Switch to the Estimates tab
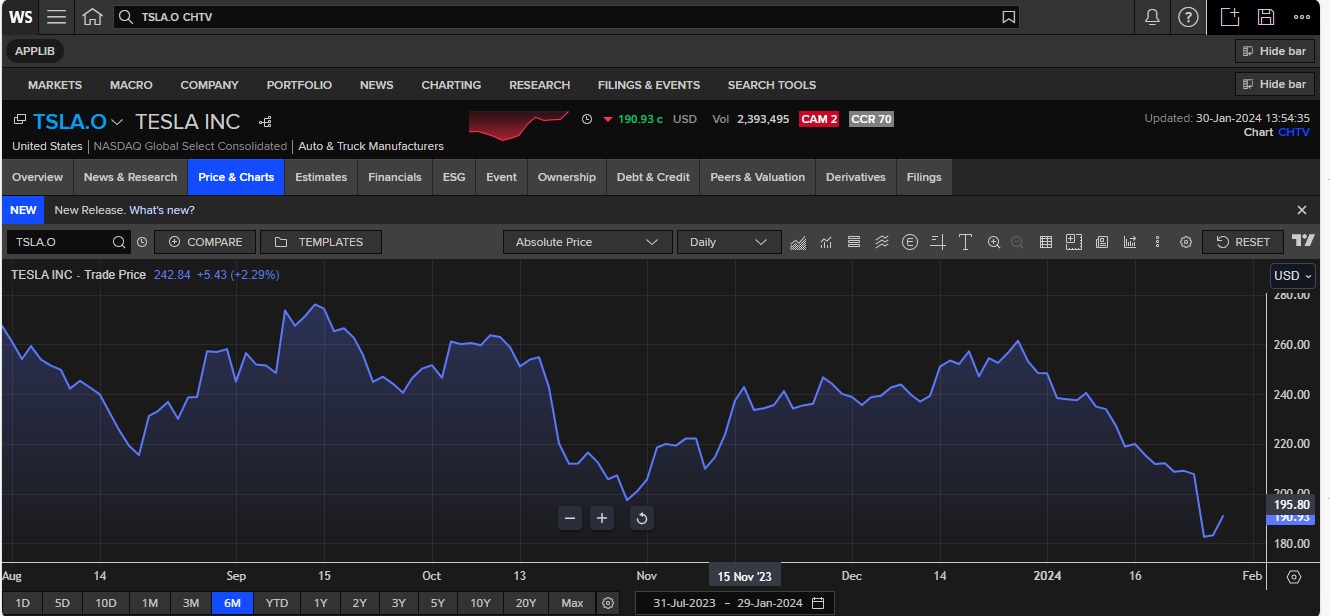 [x=320, y=177]
